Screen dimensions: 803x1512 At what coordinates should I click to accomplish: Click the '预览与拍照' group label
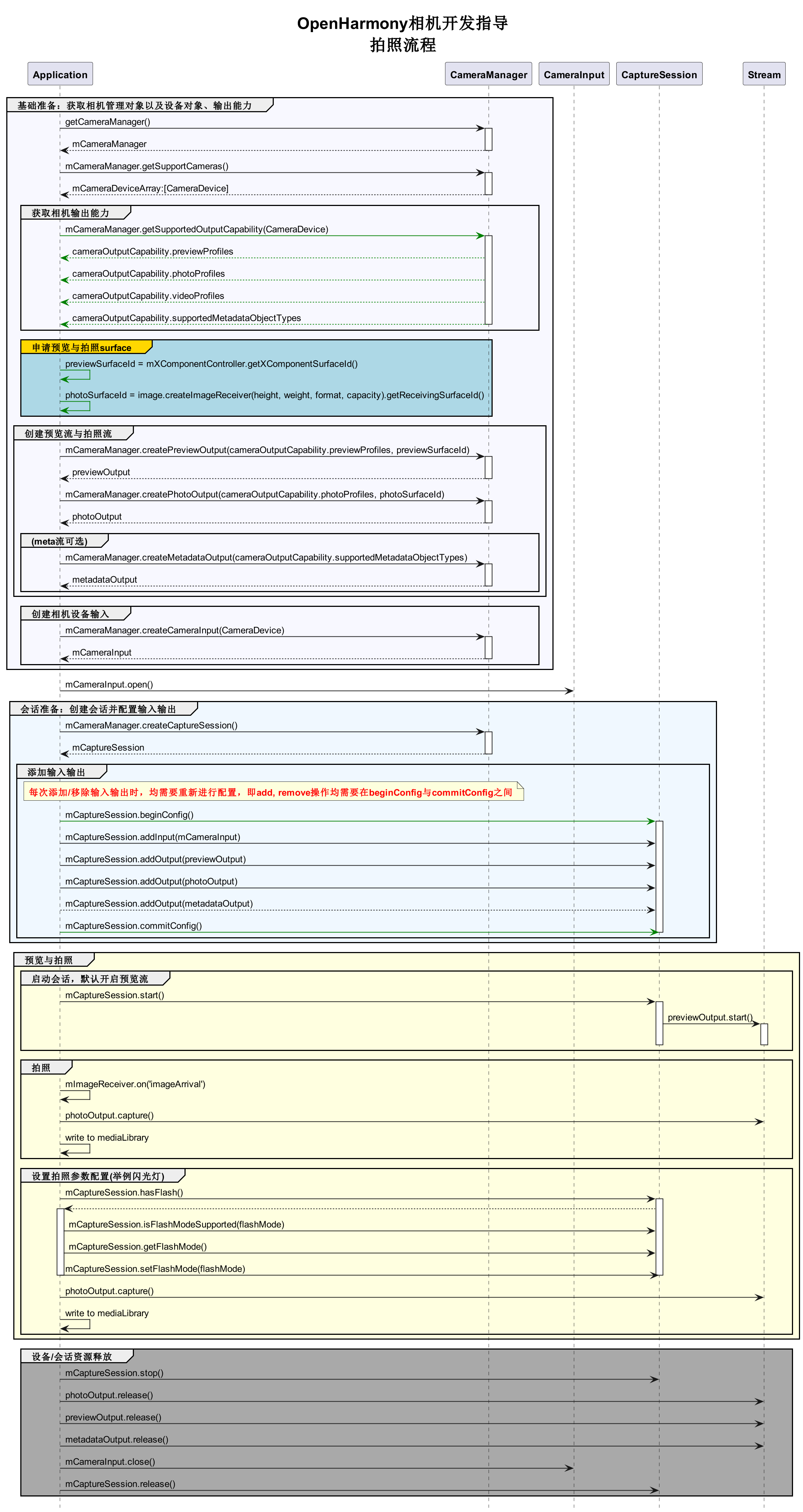pyautogui.click(x=49, y=960)
